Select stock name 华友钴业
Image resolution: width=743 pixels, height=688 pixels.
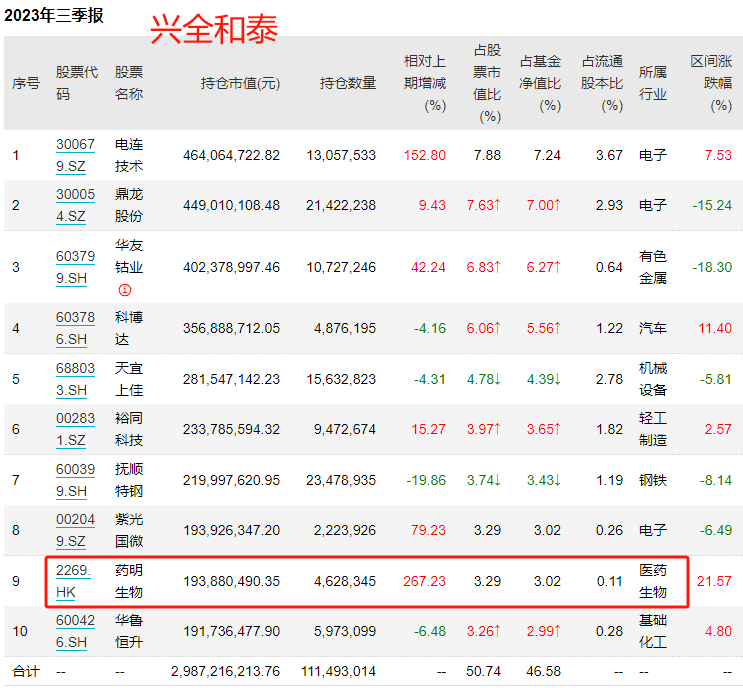click(128, 256)
